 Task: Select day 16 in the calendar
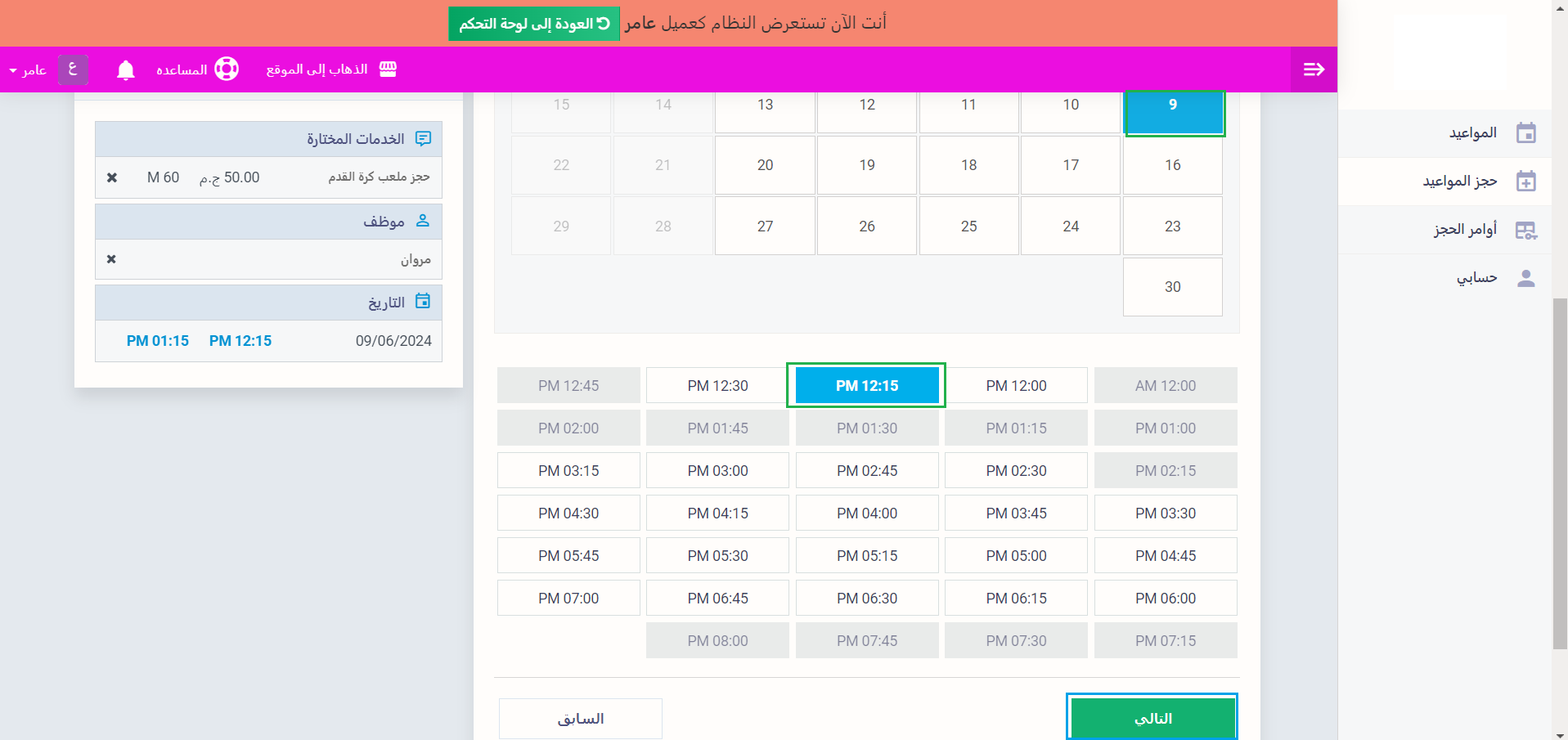coord(1172,165)
